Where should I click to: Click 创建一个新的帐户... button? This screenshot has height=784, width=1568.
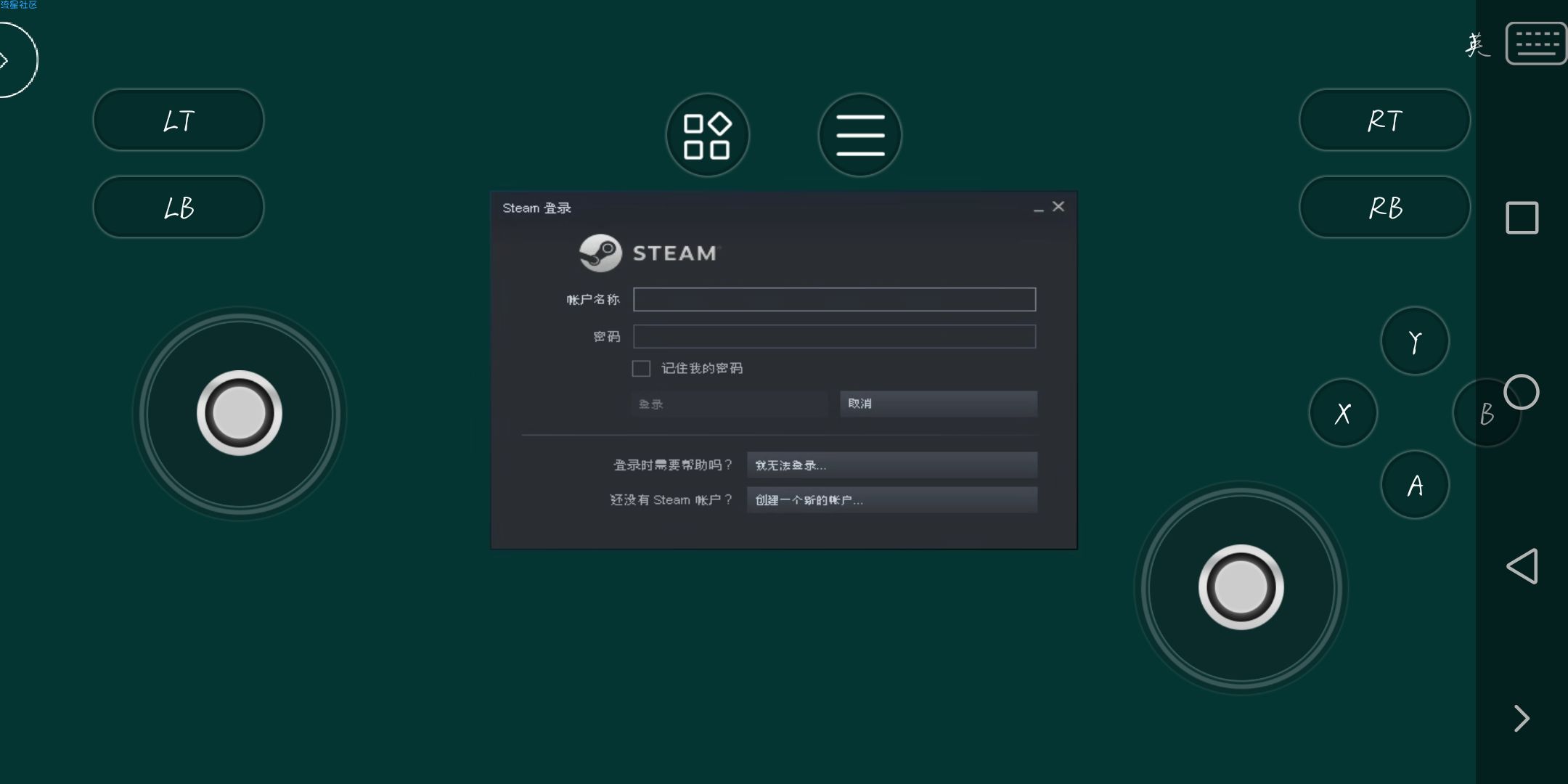coord(892,500)
